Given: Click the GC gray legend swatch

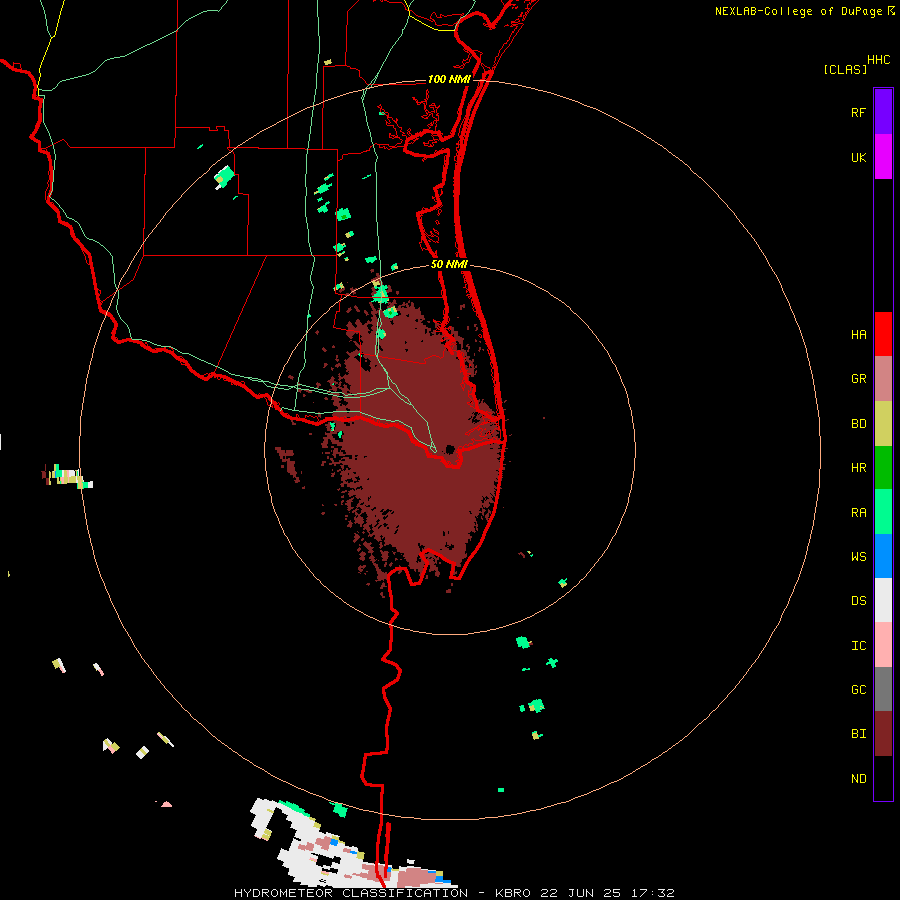Looking at the screenshot, I should click(883, 689).
